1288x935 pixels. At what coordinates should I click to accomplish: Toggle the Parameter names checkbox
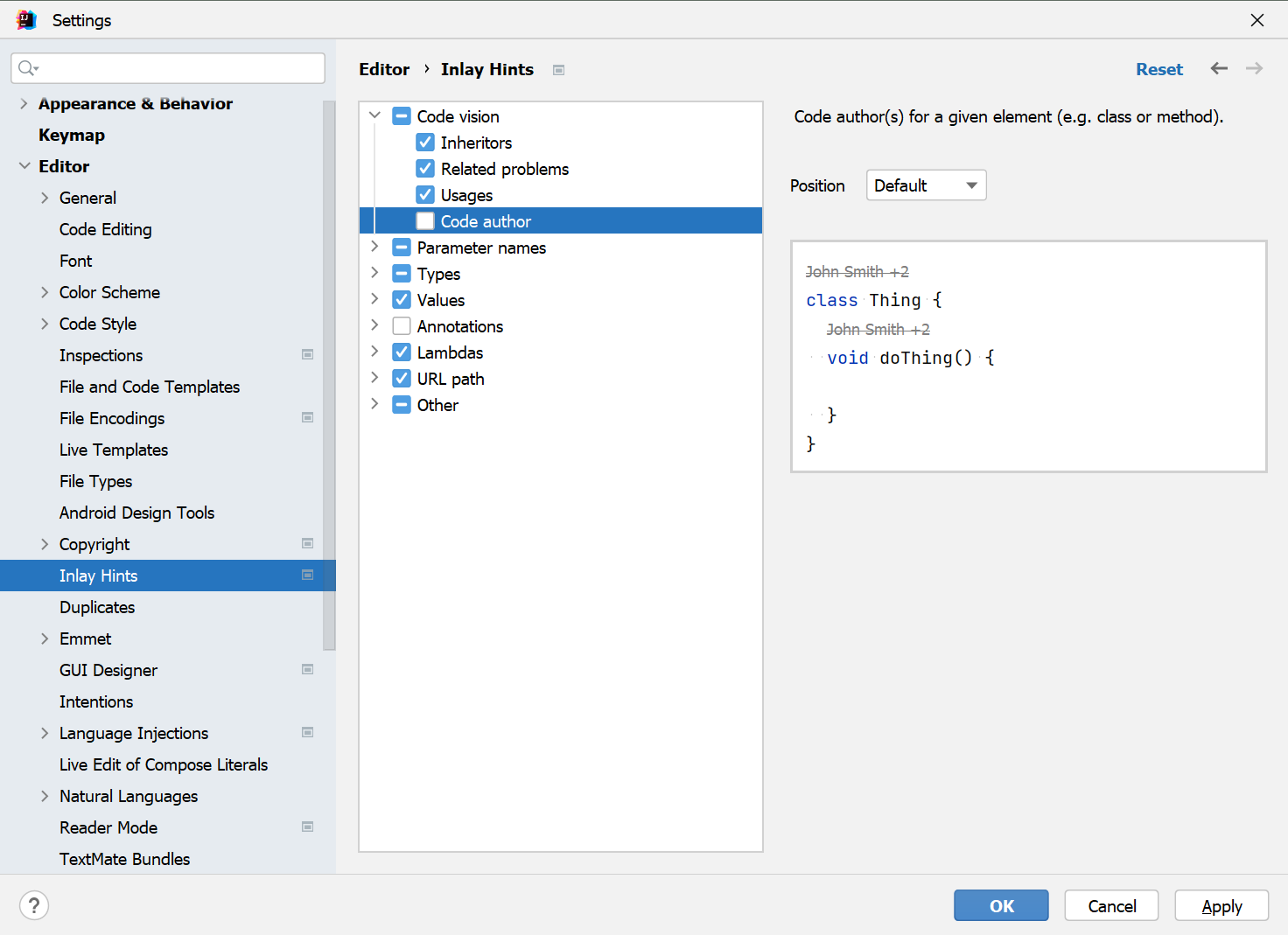coord(402,247)
